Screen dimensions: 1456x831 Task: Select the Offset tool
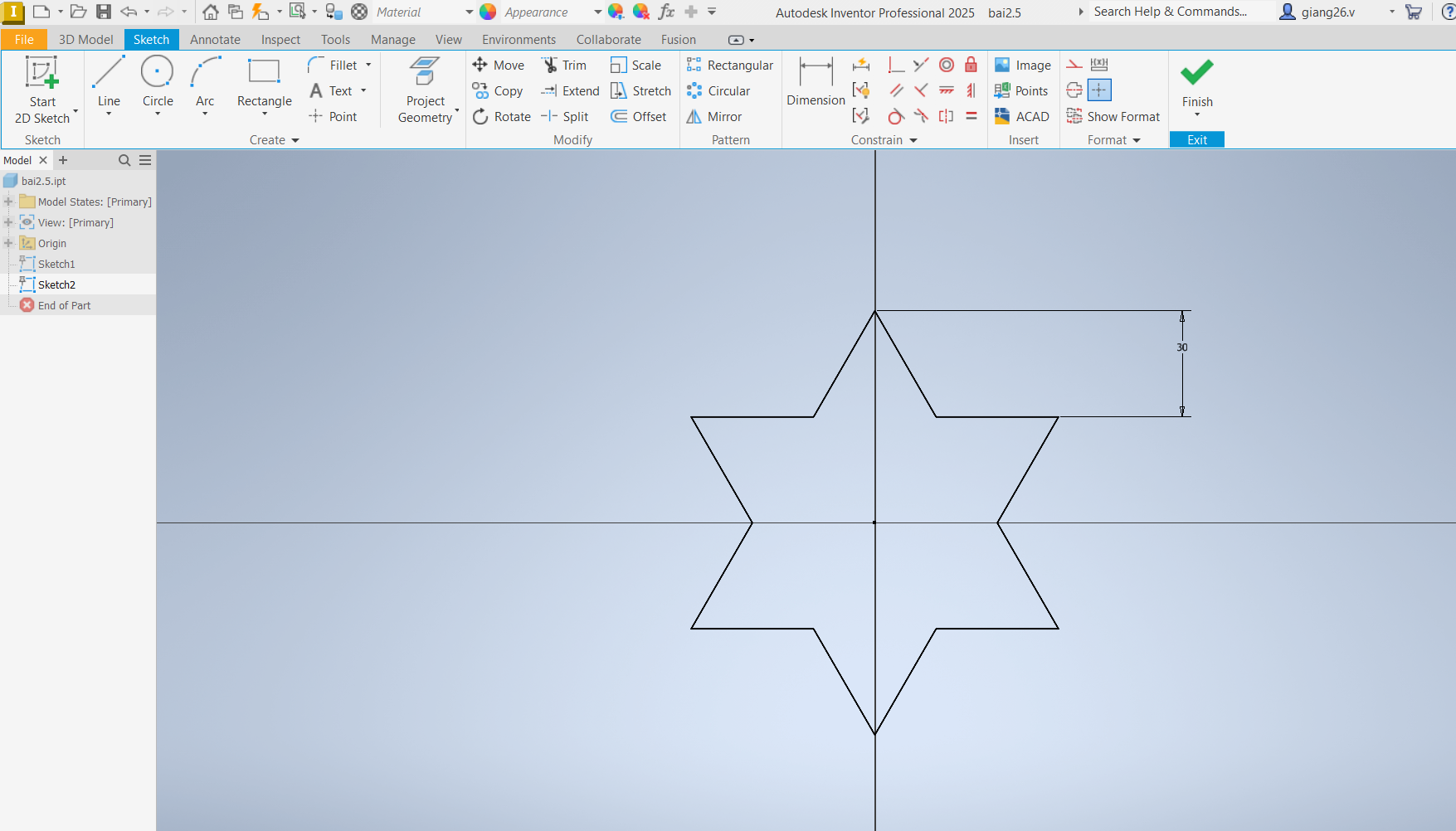point(639,117)
